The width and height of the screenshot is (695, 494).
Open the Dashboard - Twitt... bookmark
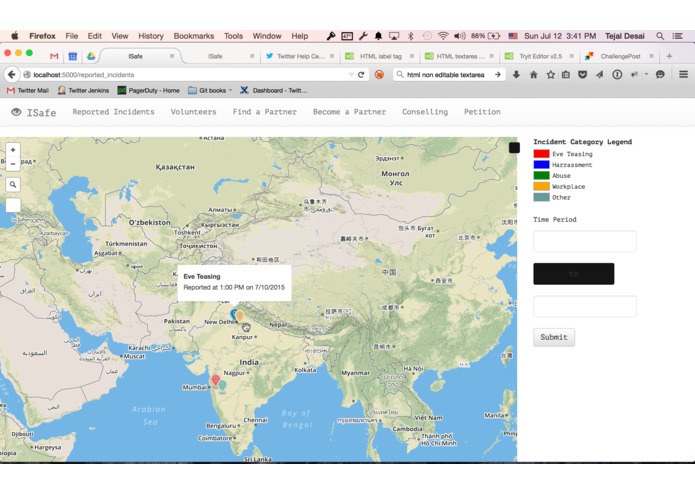tap(273, 90)
